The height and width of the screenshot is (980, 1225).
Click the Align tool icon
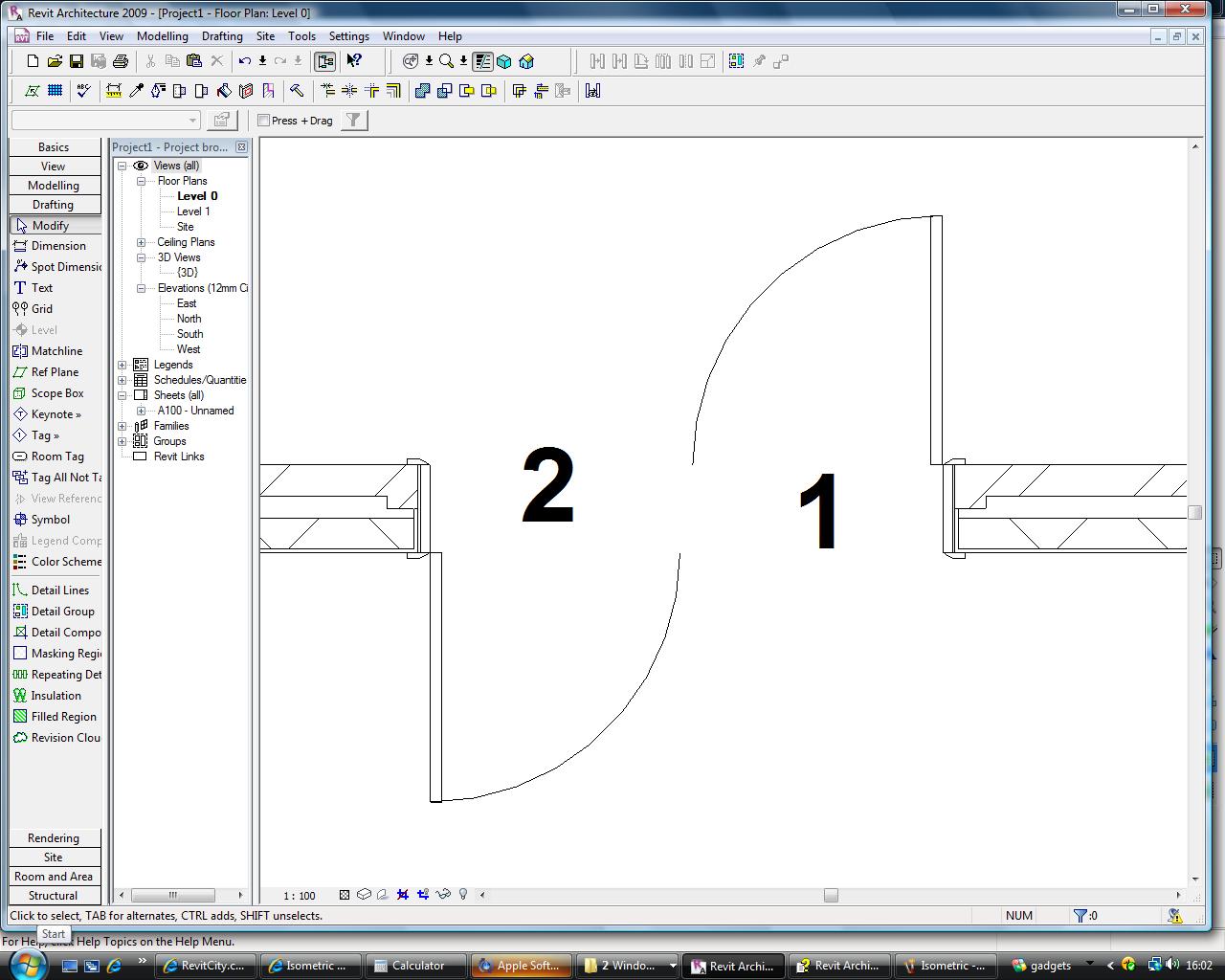coord(327,91)
